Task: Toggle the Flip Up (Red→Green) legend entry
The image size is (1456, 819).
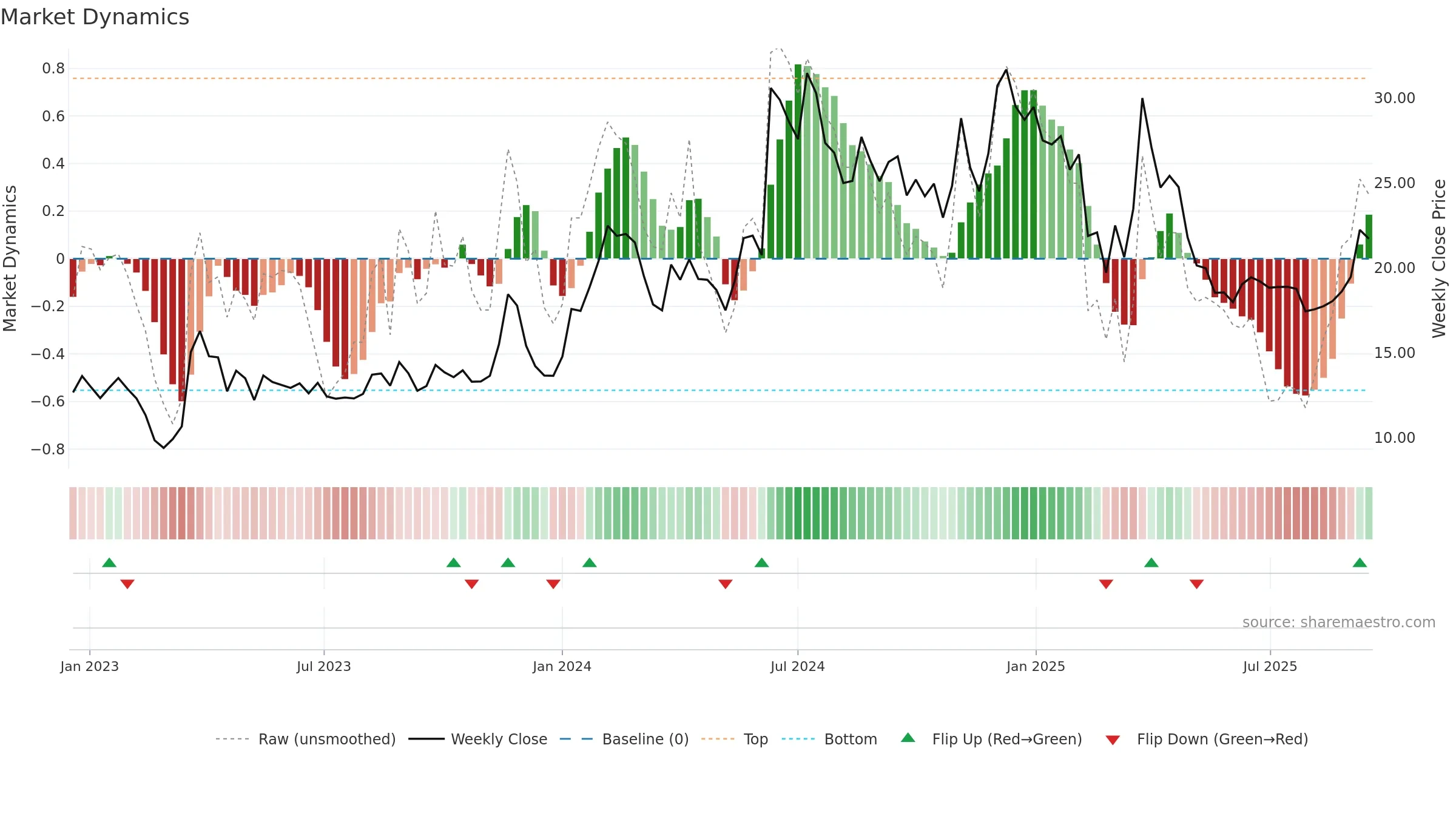Action: click(991, 739)
